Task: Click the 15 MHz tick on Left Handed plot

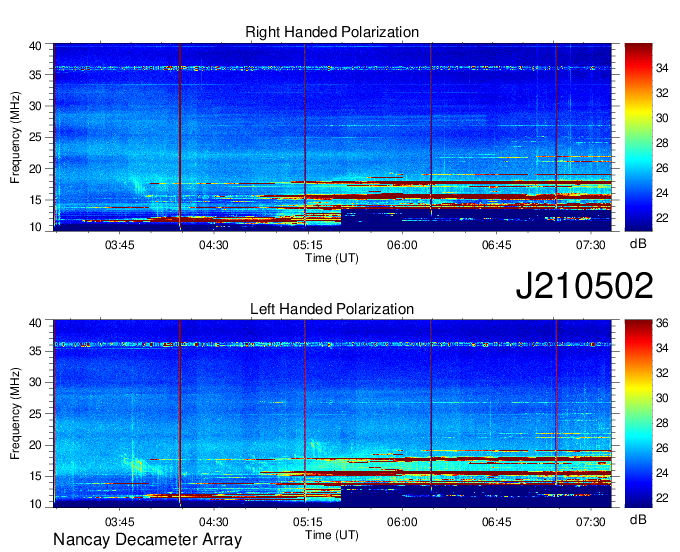Action: 35,477
